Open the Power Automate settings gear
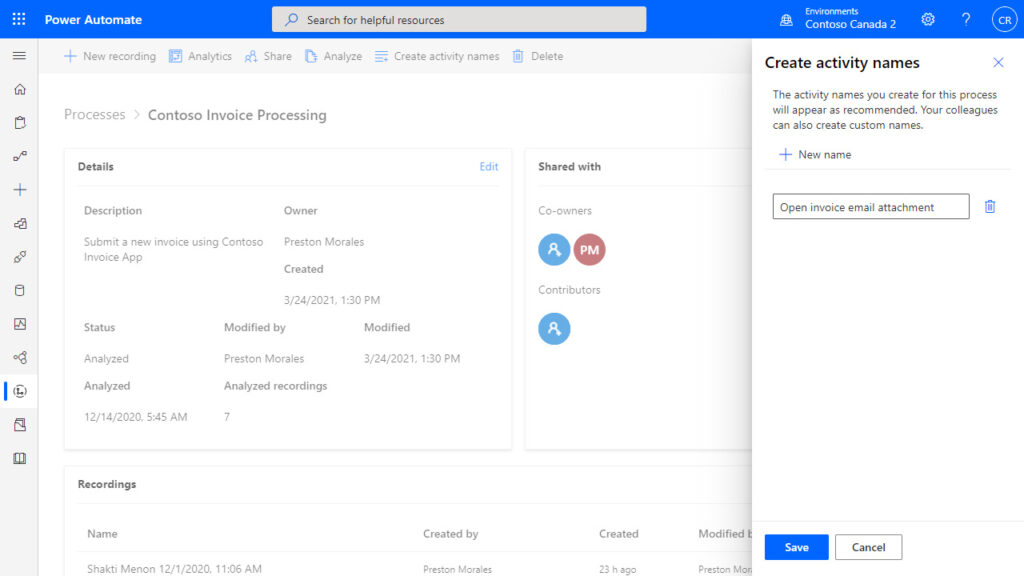The width and height of the screenshot is (1024, 576). pyautogui.click(x=927, y=19)
